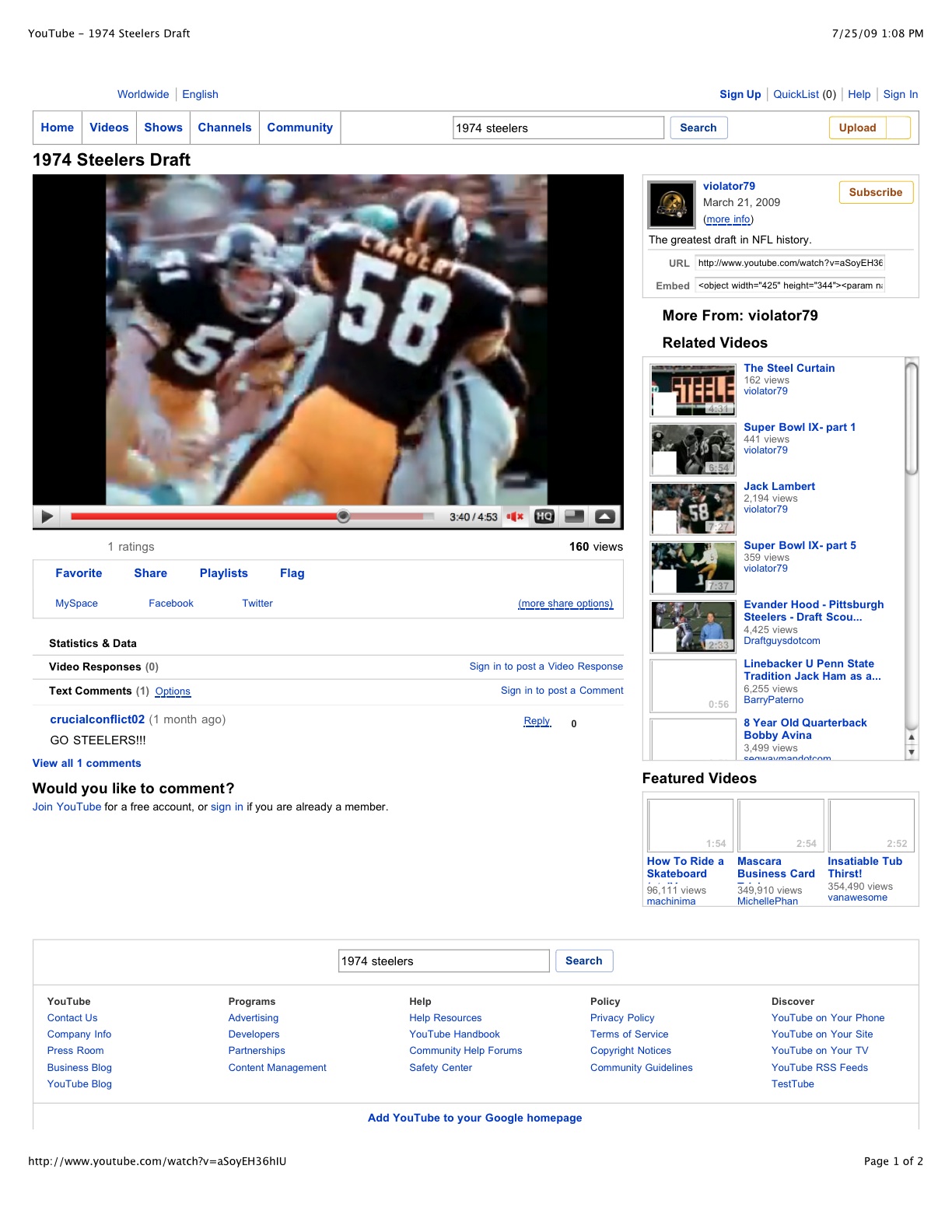This screenshot has width=952, height=1232.
Task: Open Super Bowl IX- part 5 thumbnail
Action: (693, 568)
